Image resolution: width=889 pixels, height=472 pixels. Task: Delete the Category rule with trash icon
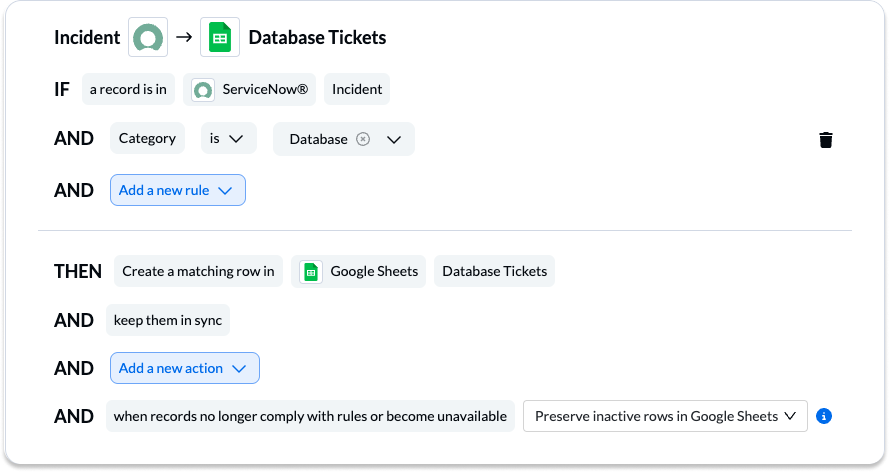(826, 139)
